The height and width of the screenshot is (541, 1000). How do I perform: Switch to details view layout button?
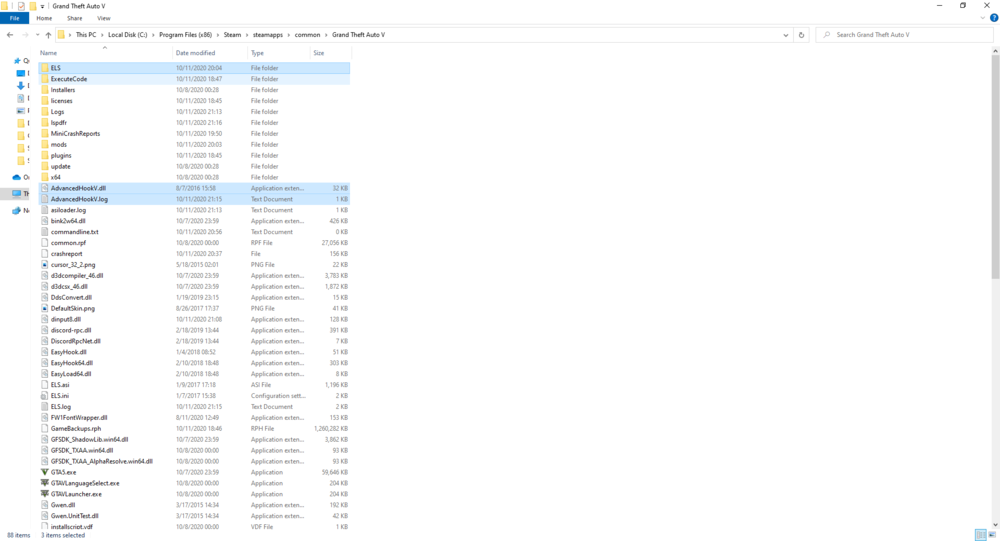(x=981, y=535)
